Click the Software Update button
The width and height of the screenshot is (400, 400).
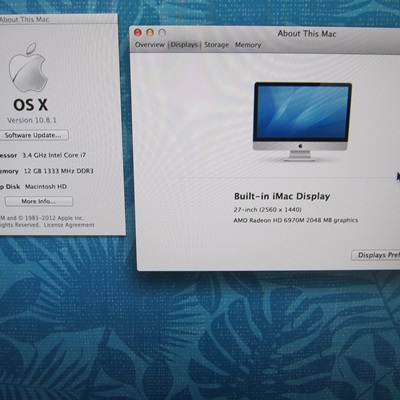(x=34, y=135)
